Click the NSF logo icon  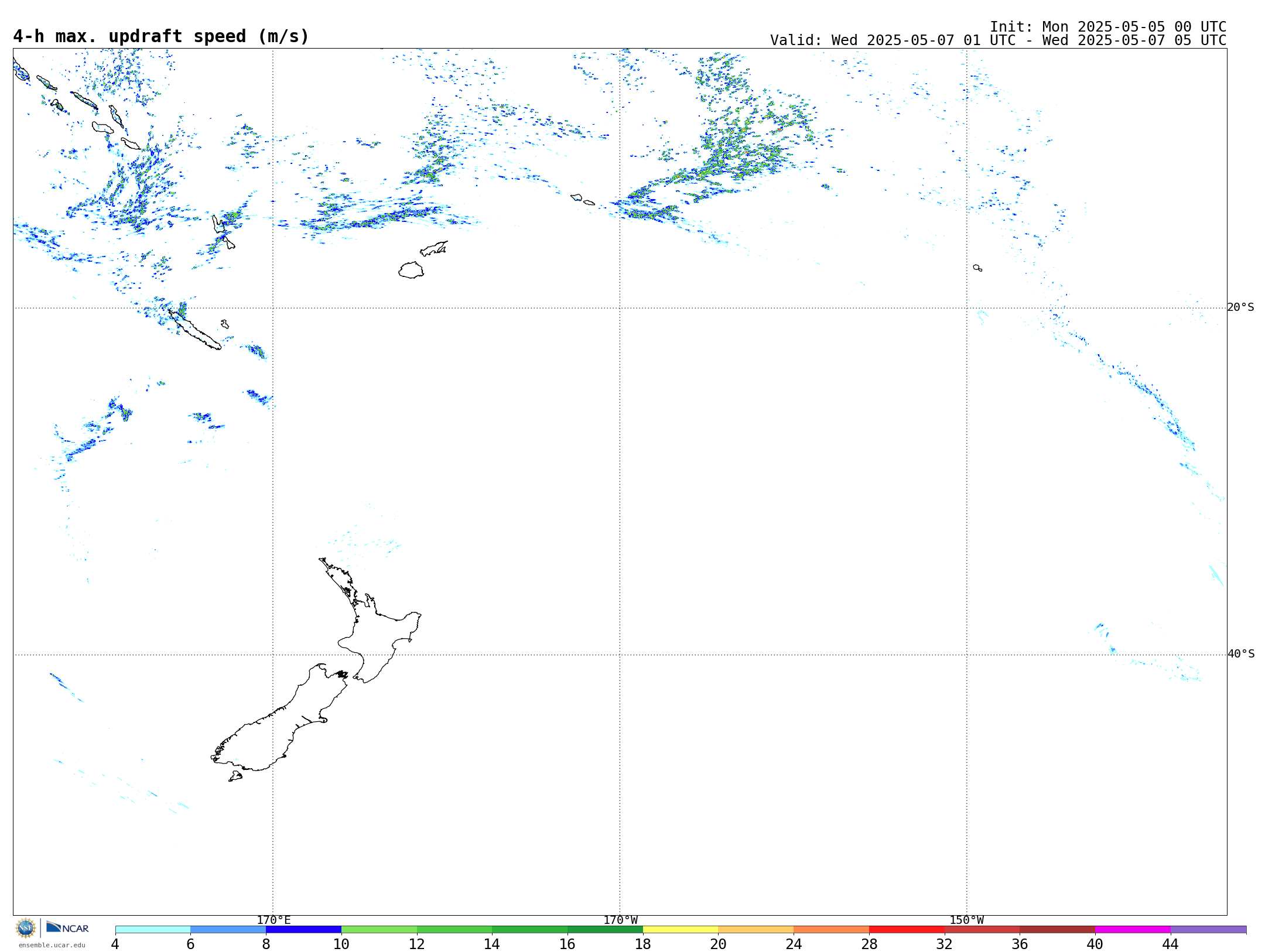click(x=26, y=928)
